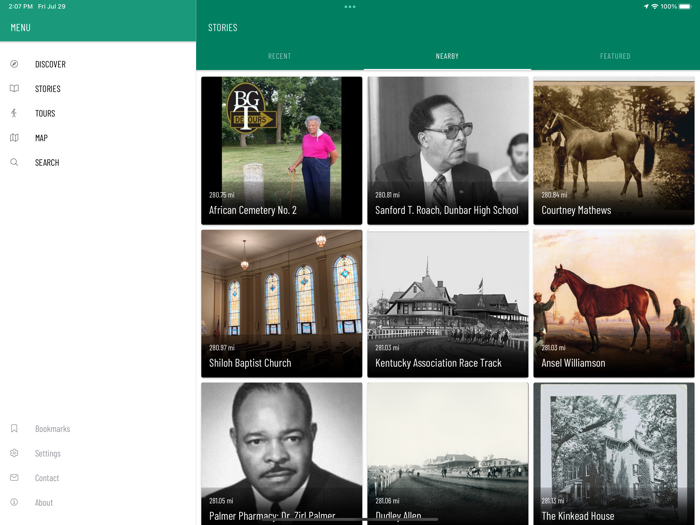The image size is (700, 525).
Task: Open the About link
Action: 44,502
